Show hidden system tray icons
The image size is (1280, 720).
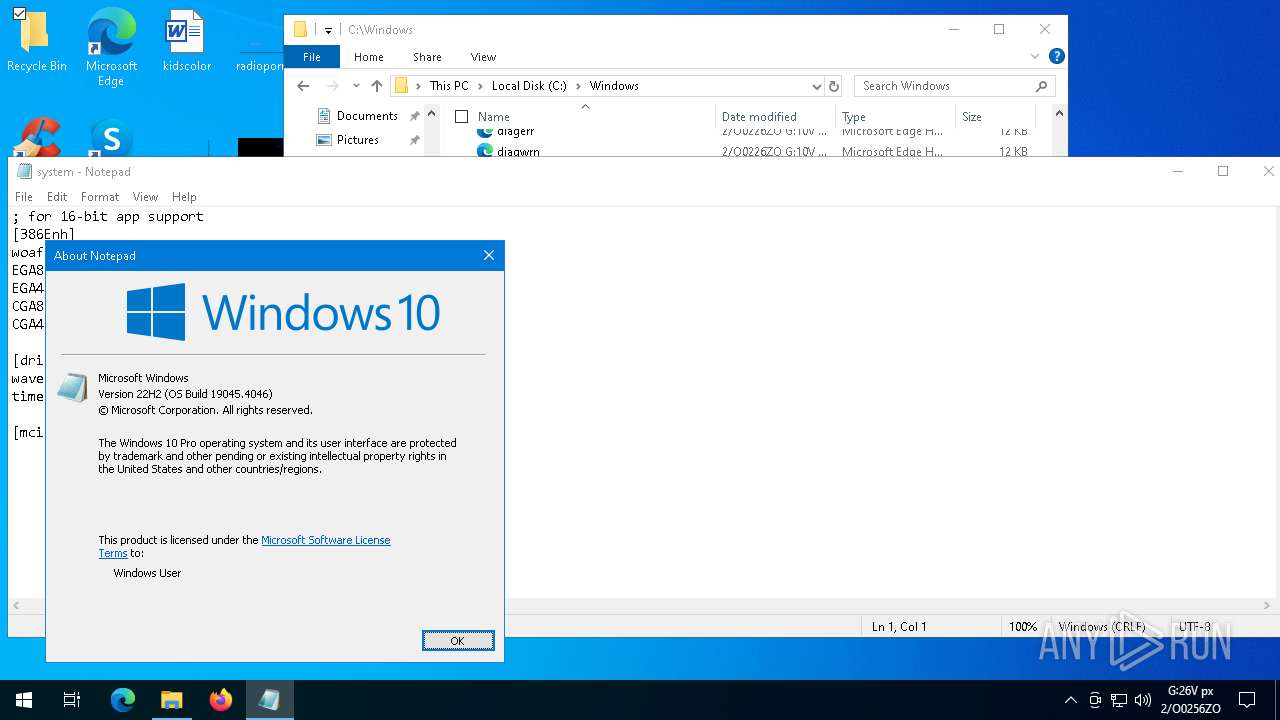(x=1071, y=700)
